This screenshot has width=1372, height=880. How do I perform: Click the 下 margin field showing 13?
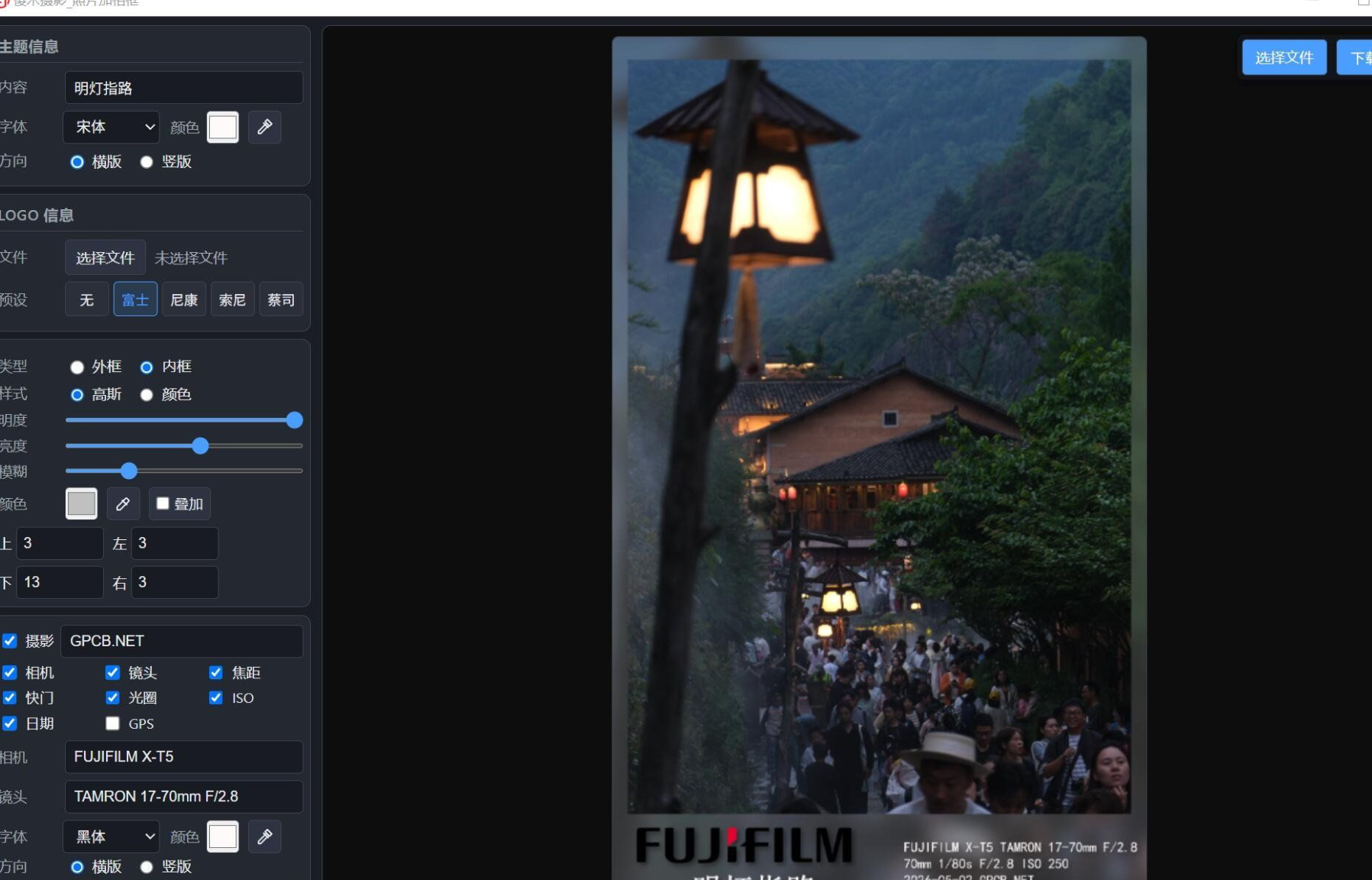point(60,582)
